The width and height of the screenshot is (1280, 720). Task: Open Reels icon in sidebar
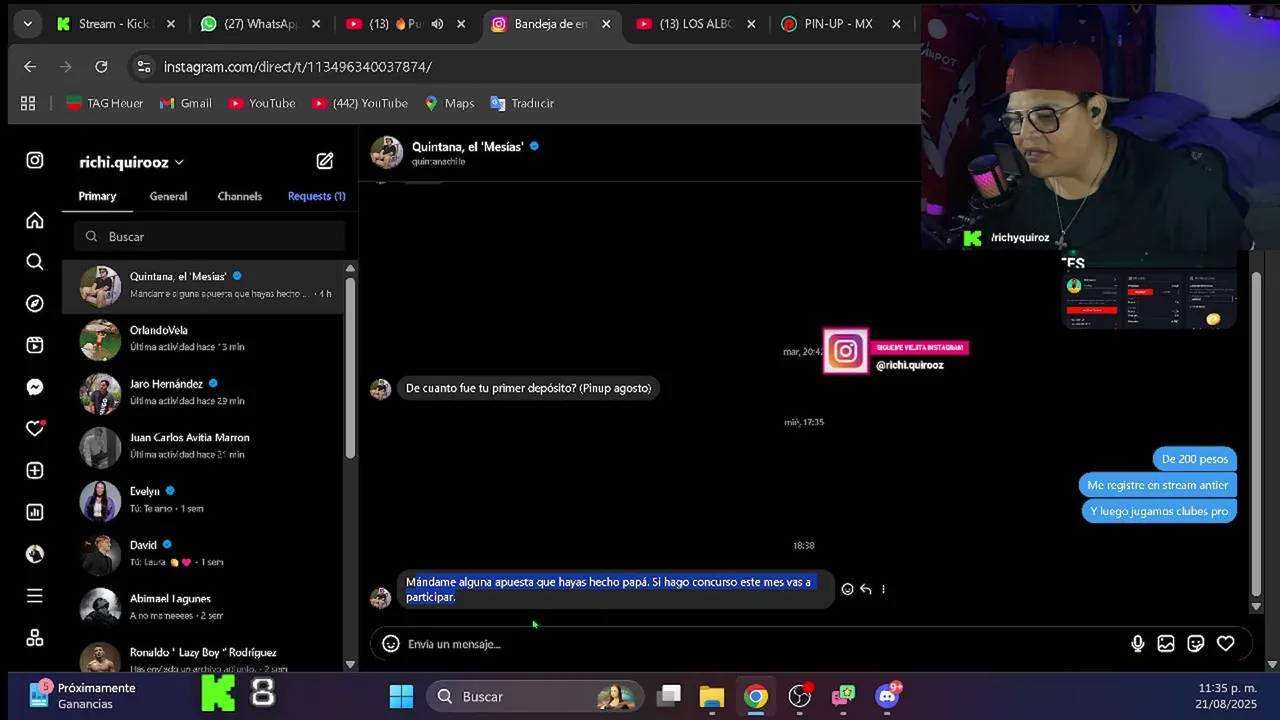point(35,345)
